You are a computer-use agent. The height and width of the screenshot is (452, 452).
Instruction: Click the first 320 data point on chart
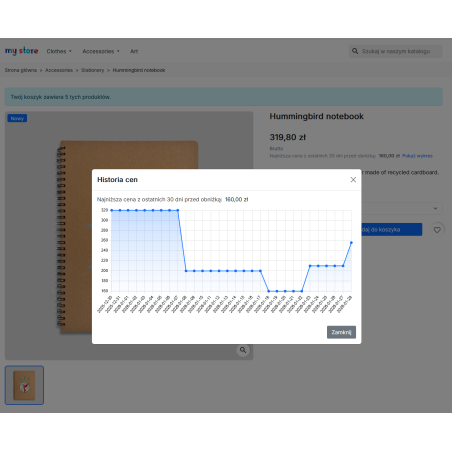112,210
